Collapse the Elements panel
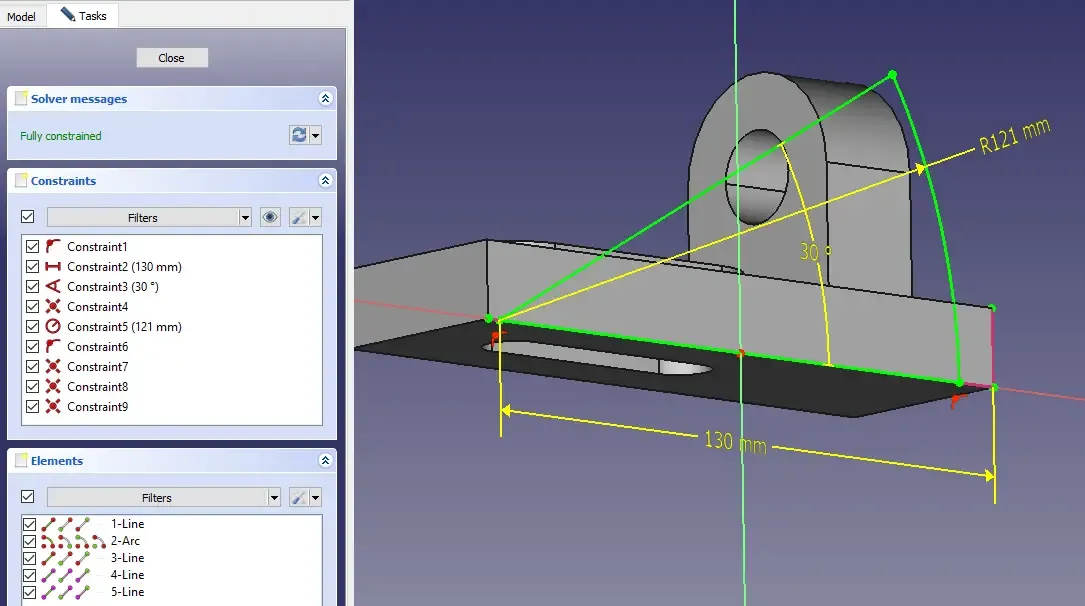 click(x=325, y=461)
